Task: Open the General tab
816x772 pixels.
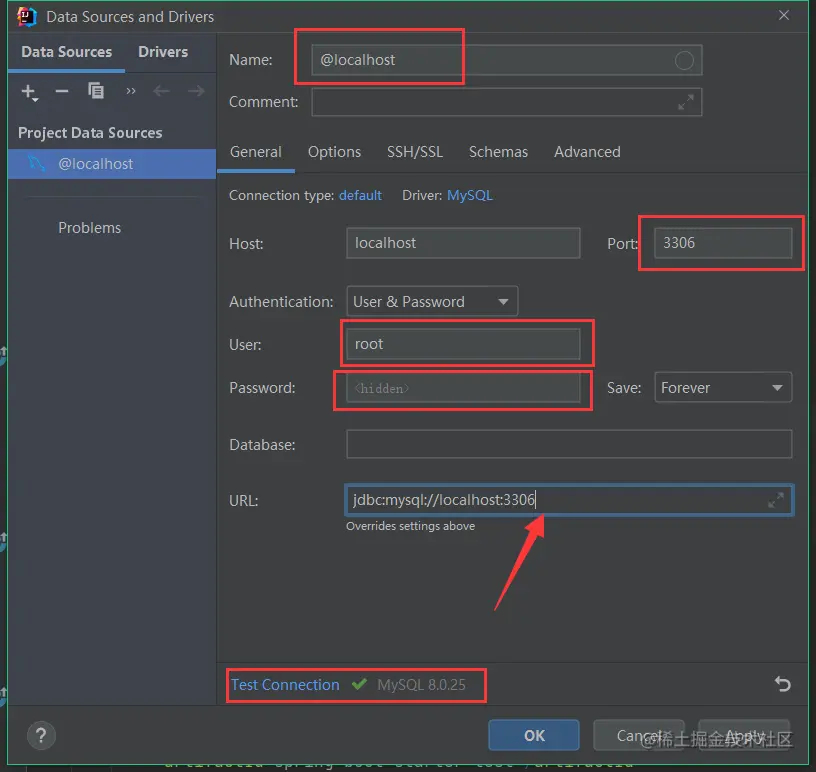Action: (x=256, y=152)
